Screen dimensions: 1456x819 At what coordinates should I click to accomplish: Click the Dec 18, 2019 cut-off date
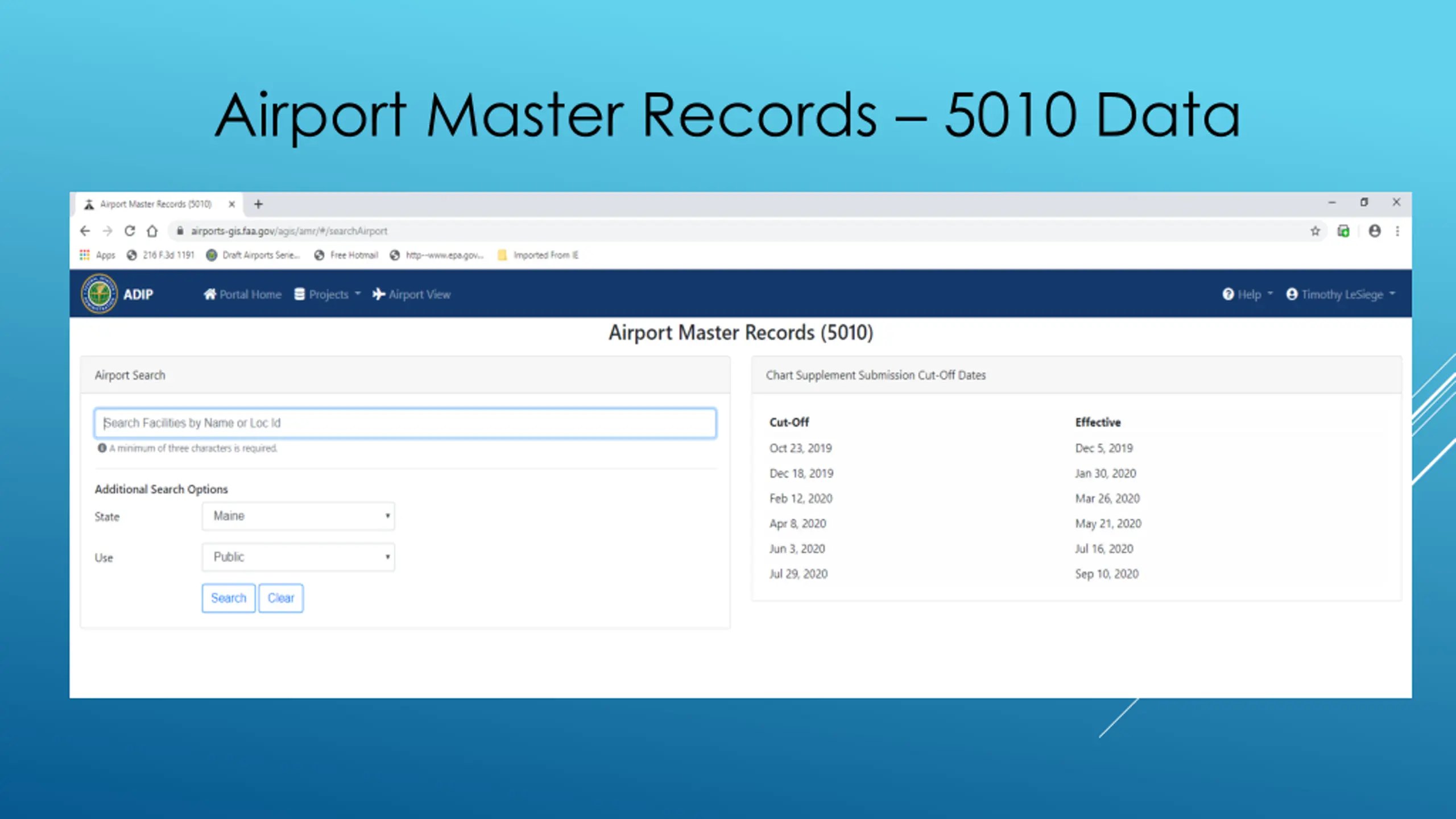(801, 473)
